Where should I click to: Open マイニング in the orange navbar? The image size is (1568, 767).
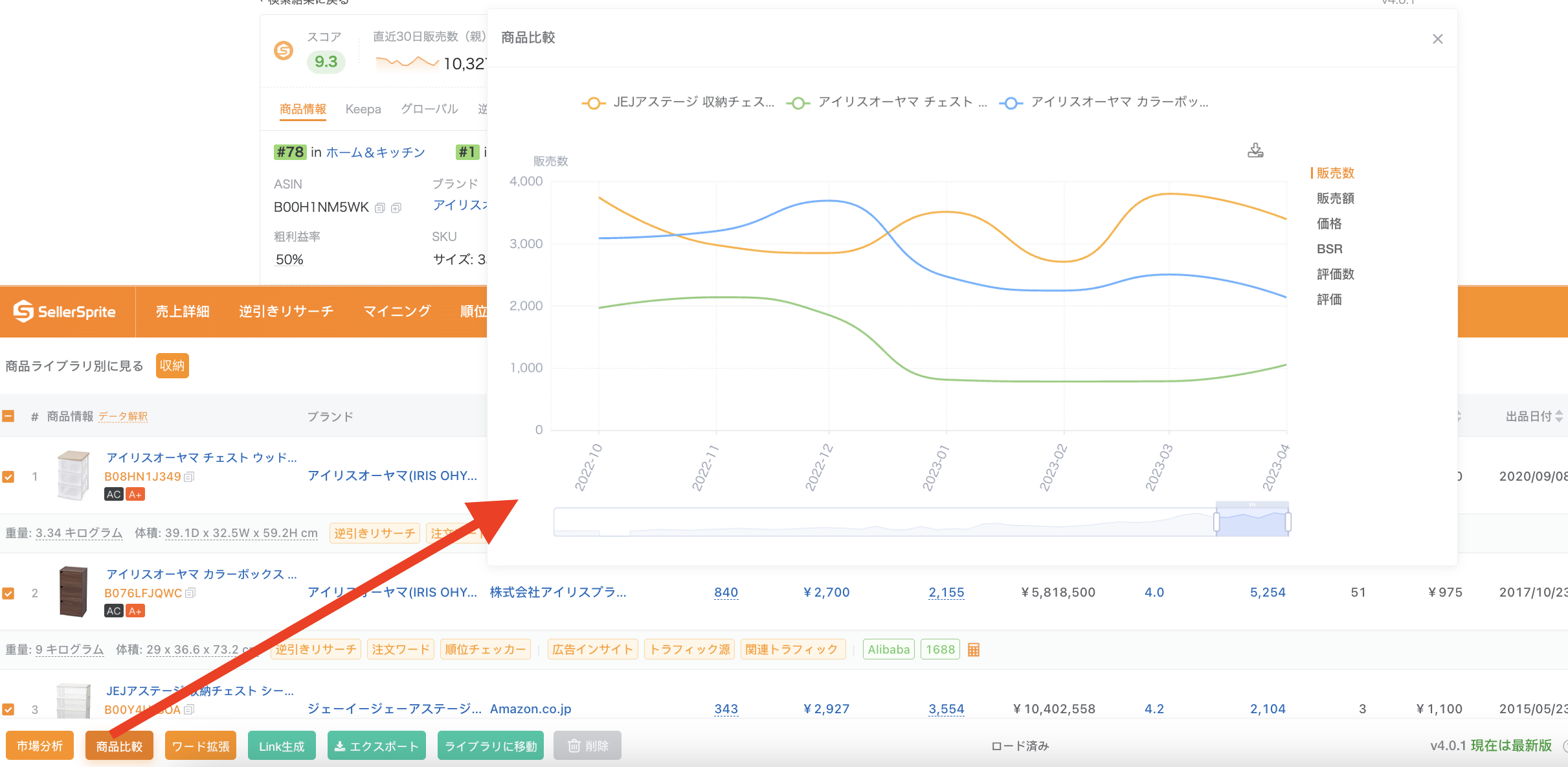(x=397, y=312)
